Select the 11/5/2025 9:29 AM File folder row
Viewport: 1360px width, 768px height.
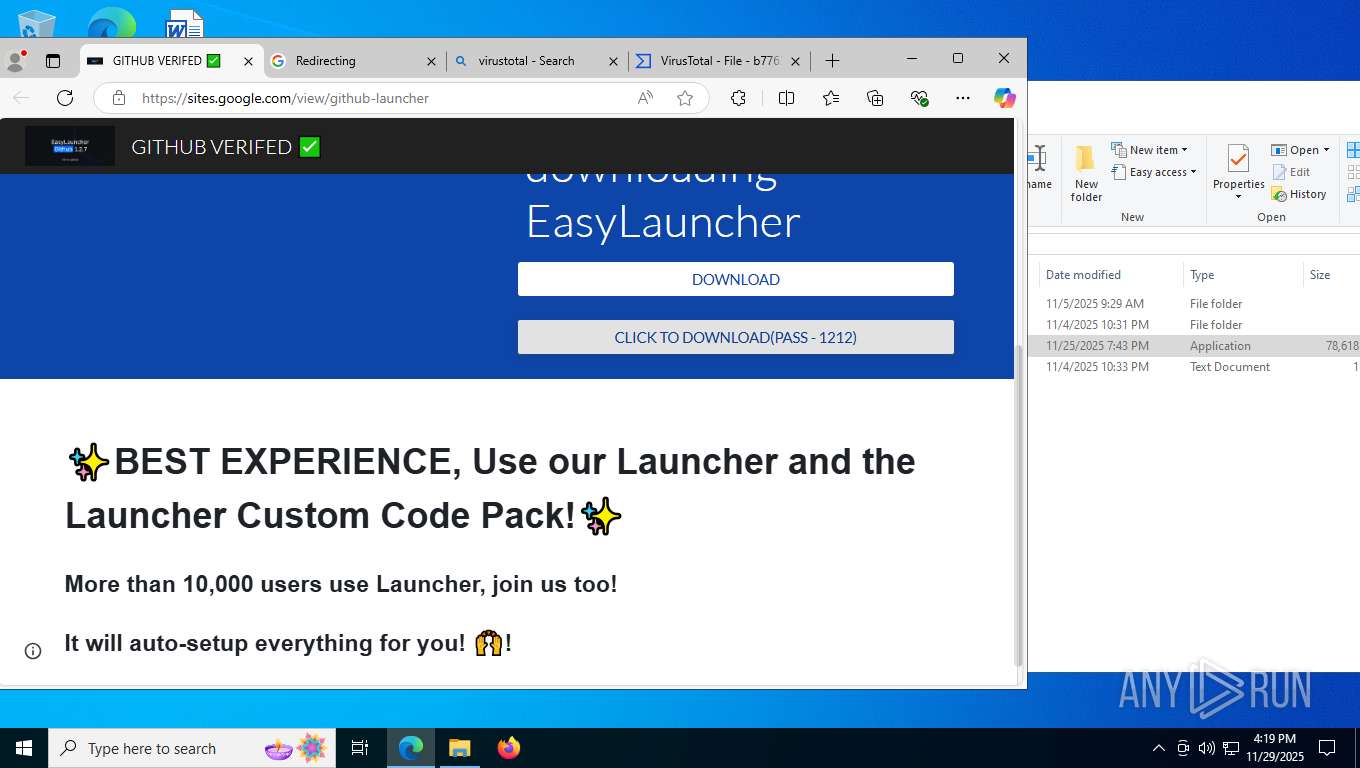(1194, 304)
